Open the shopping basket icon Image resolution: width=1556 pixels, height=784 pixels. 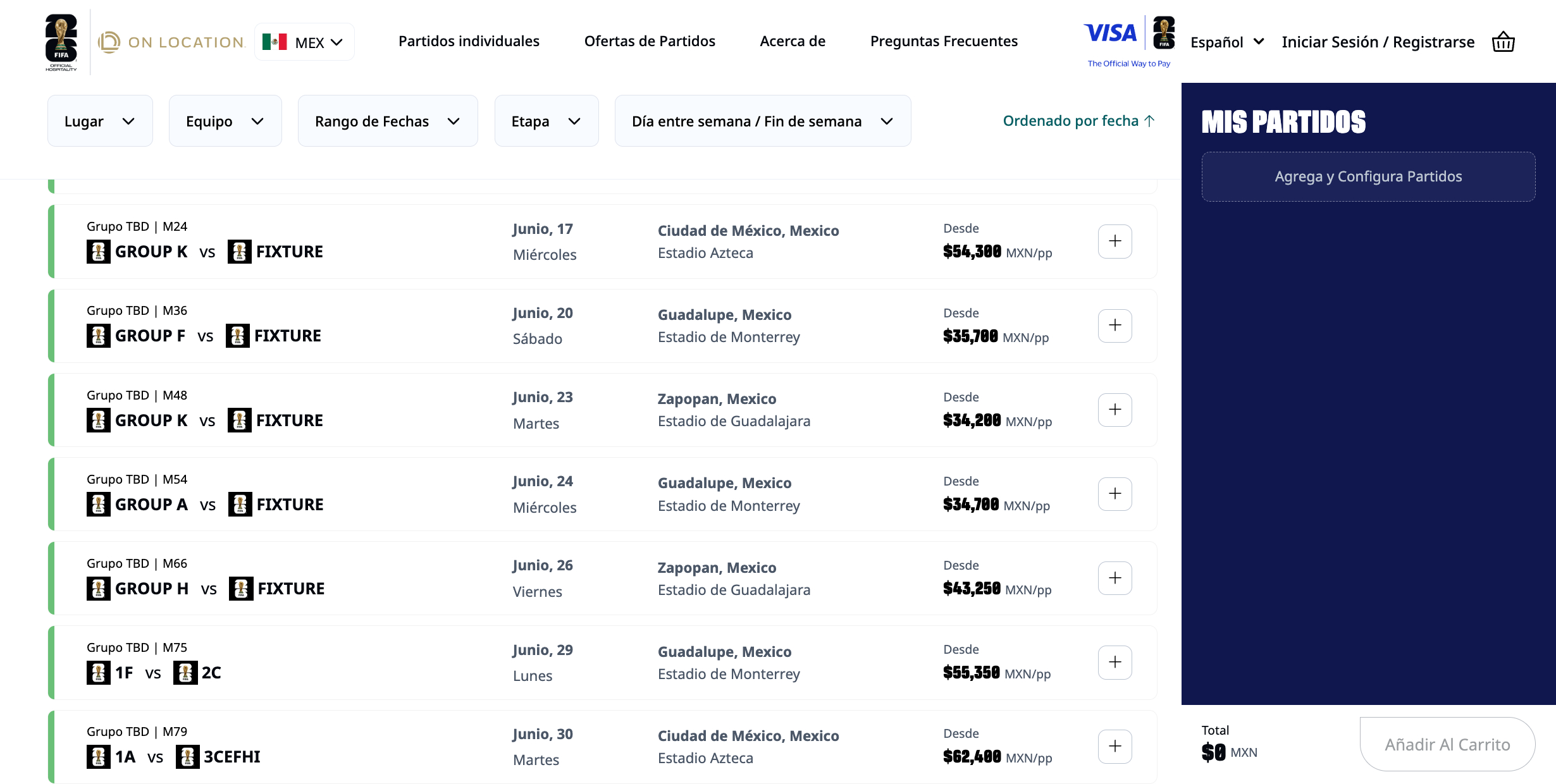1503,42
